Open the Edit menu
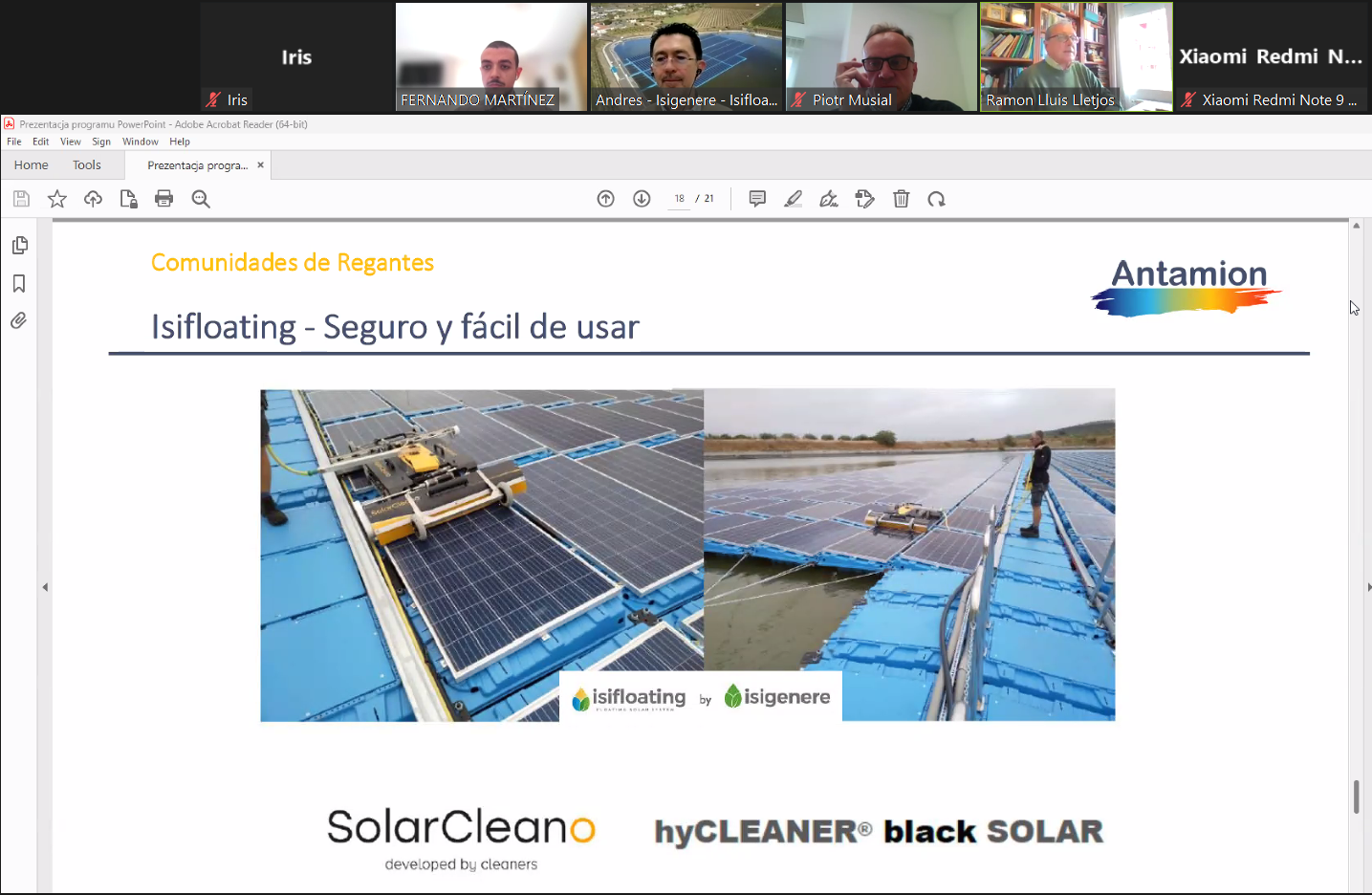Viewport: 1372px width, 895px height. pyautogui.click(x=41, y=142)
